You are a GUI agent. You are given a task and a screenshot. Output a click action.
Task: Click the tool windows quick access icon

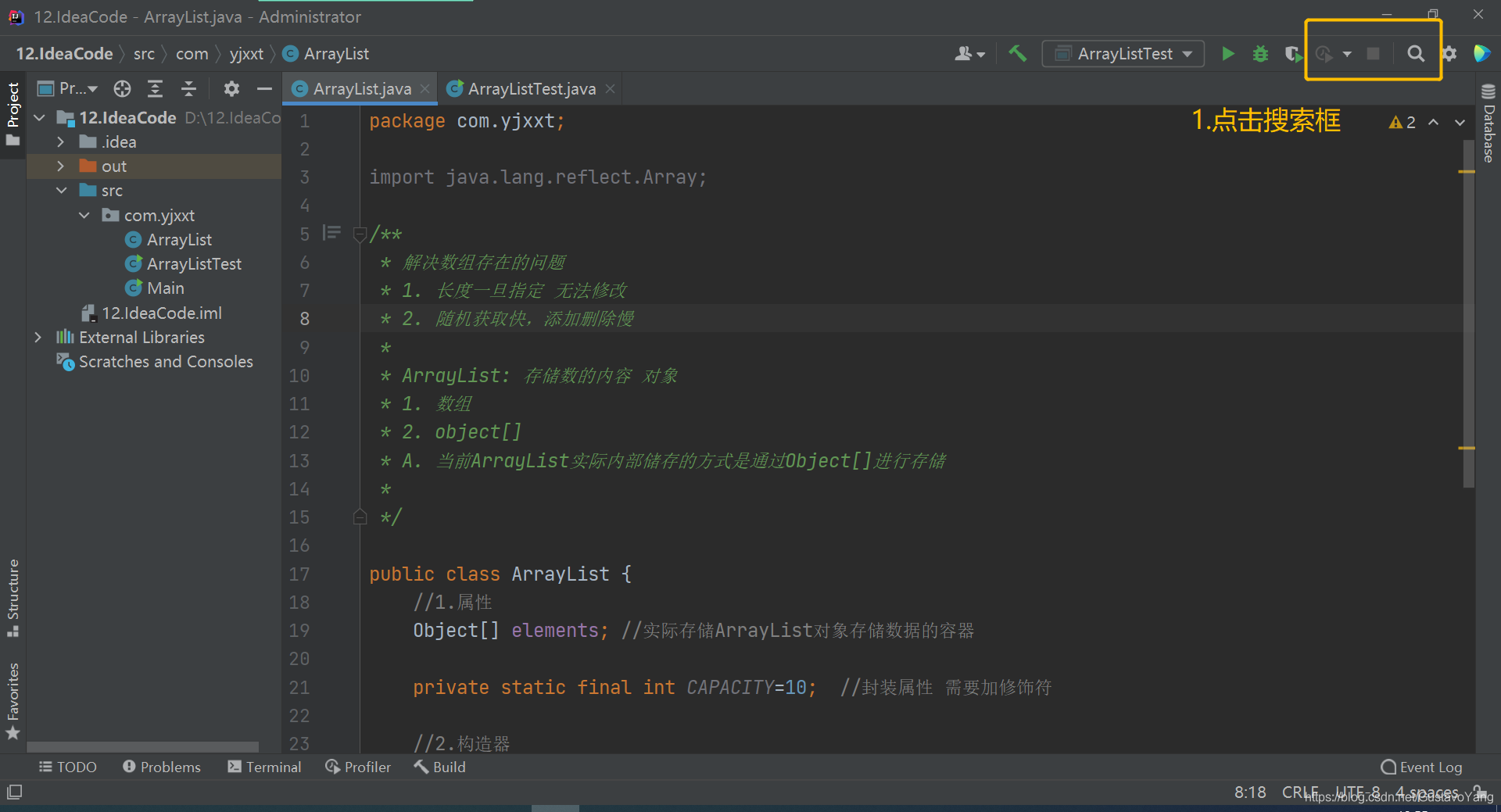click(14, 792)
